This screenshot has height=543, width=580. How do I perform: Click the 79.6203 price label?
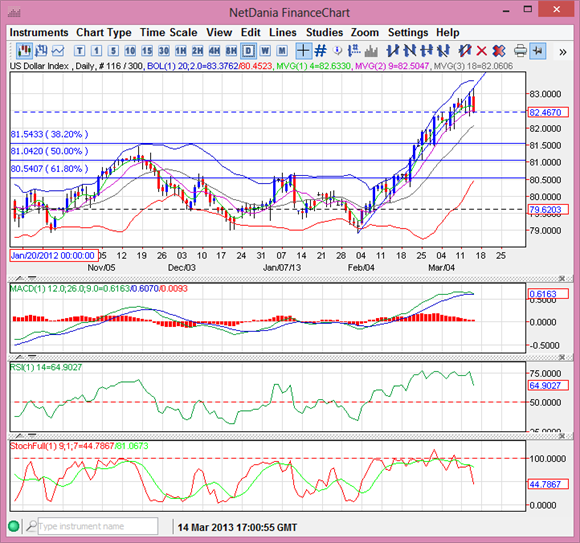click(548, 210)
